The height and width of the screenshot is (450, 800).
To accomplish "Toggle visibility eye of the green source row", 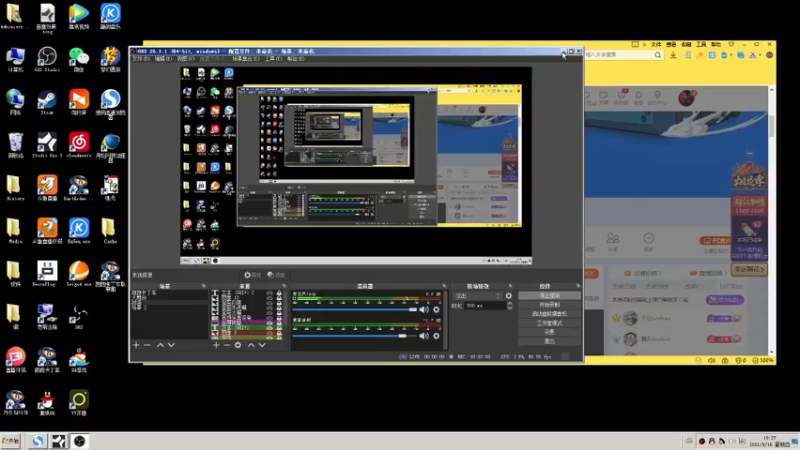I will pyautogui.click(x=269, y=328).
